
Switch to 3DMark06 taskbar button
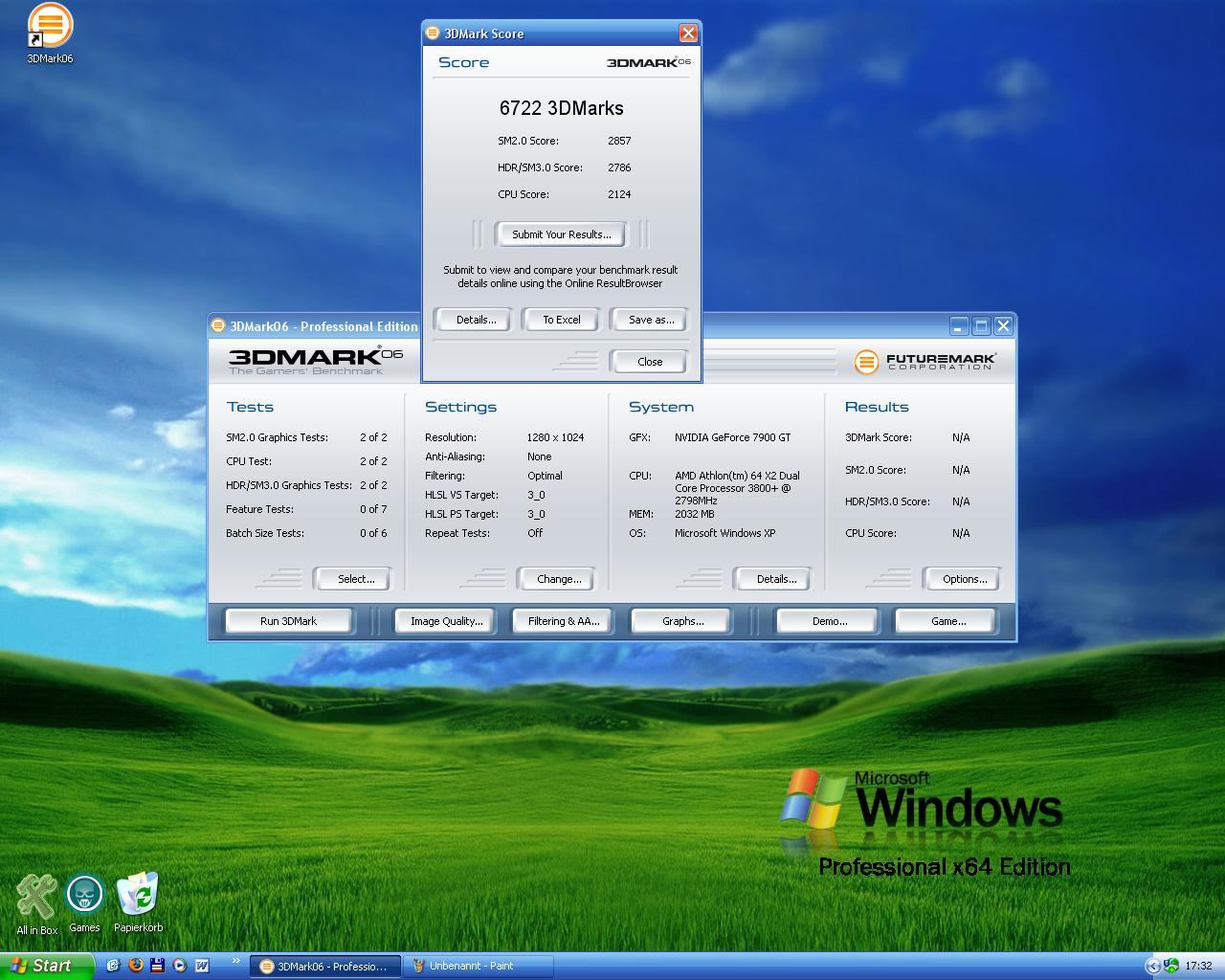[324, 966]
